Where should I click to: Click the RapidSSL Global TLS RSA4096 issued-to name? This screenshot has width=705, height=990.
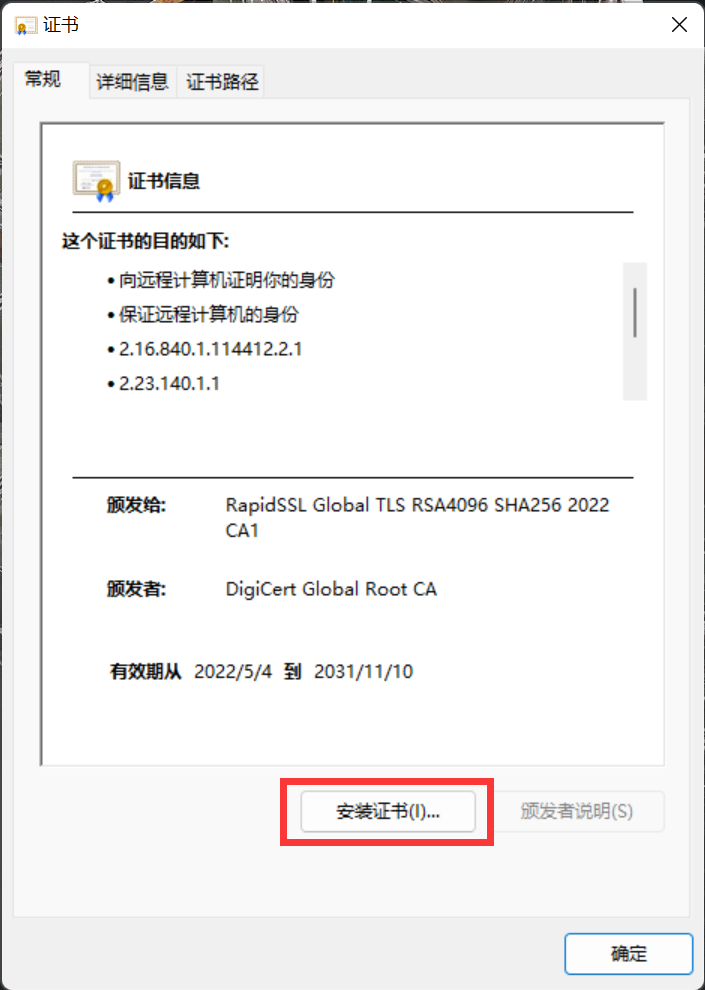click(417, 517)
